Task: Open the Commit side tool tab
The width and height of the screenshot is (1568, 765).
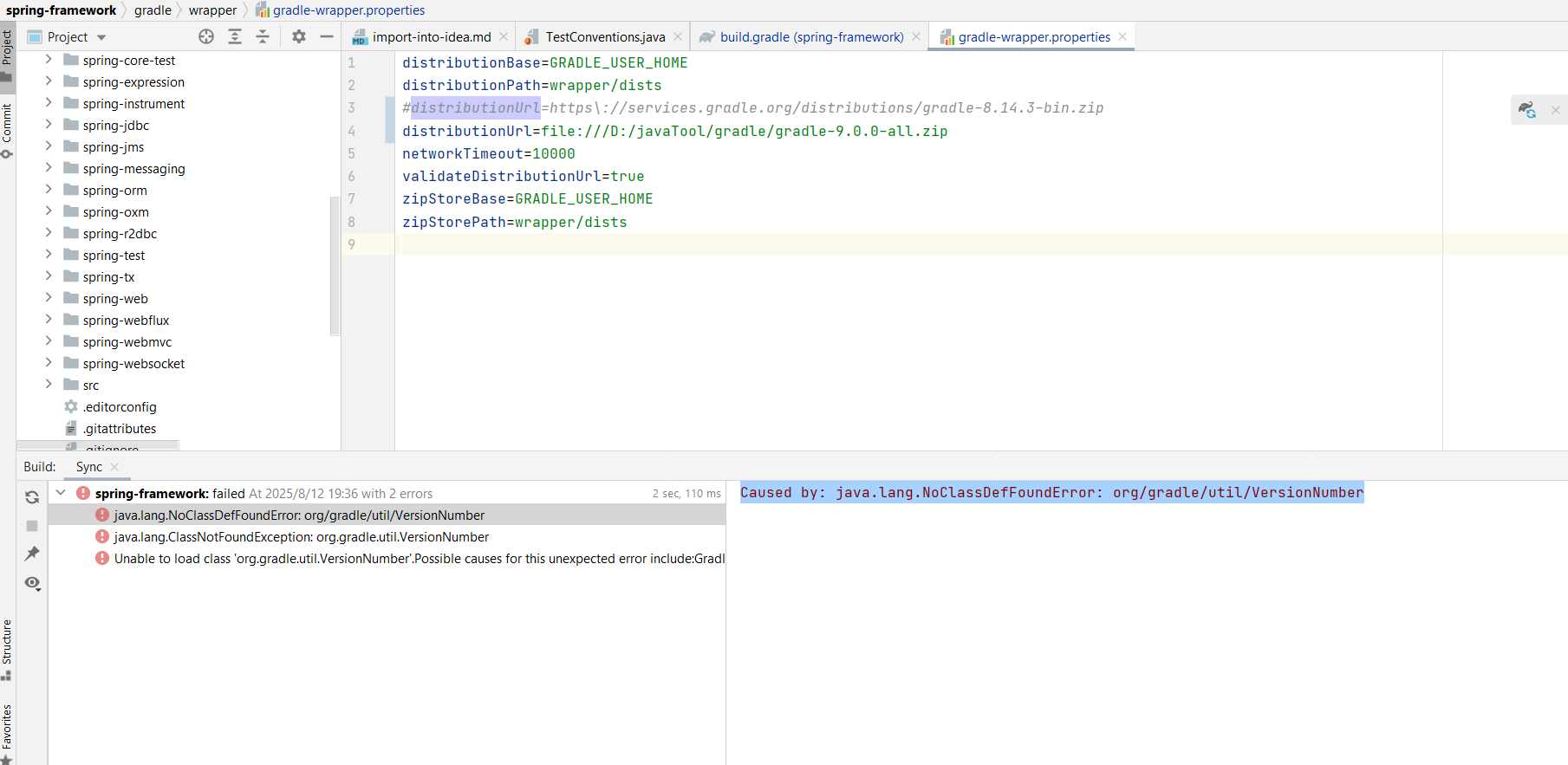Action: (7, 130)
